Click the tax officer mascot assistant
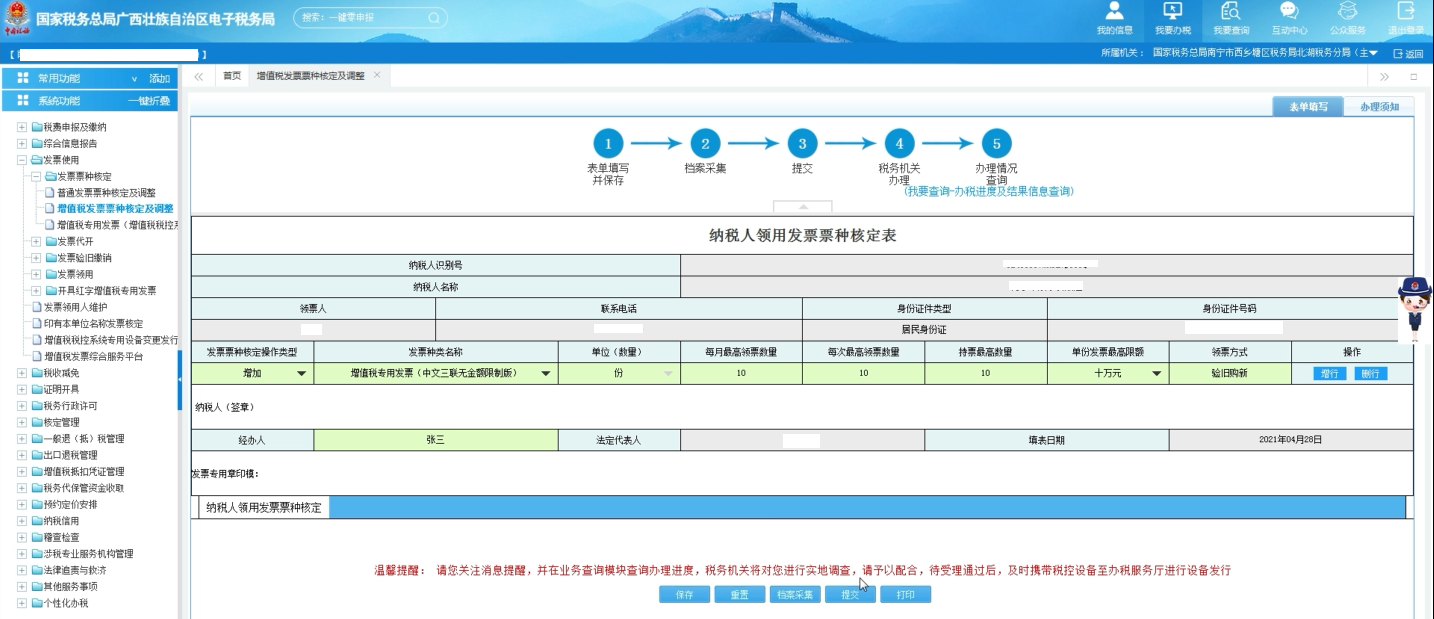Viewport: 1434px width, 619px height. click(1414, 309)
